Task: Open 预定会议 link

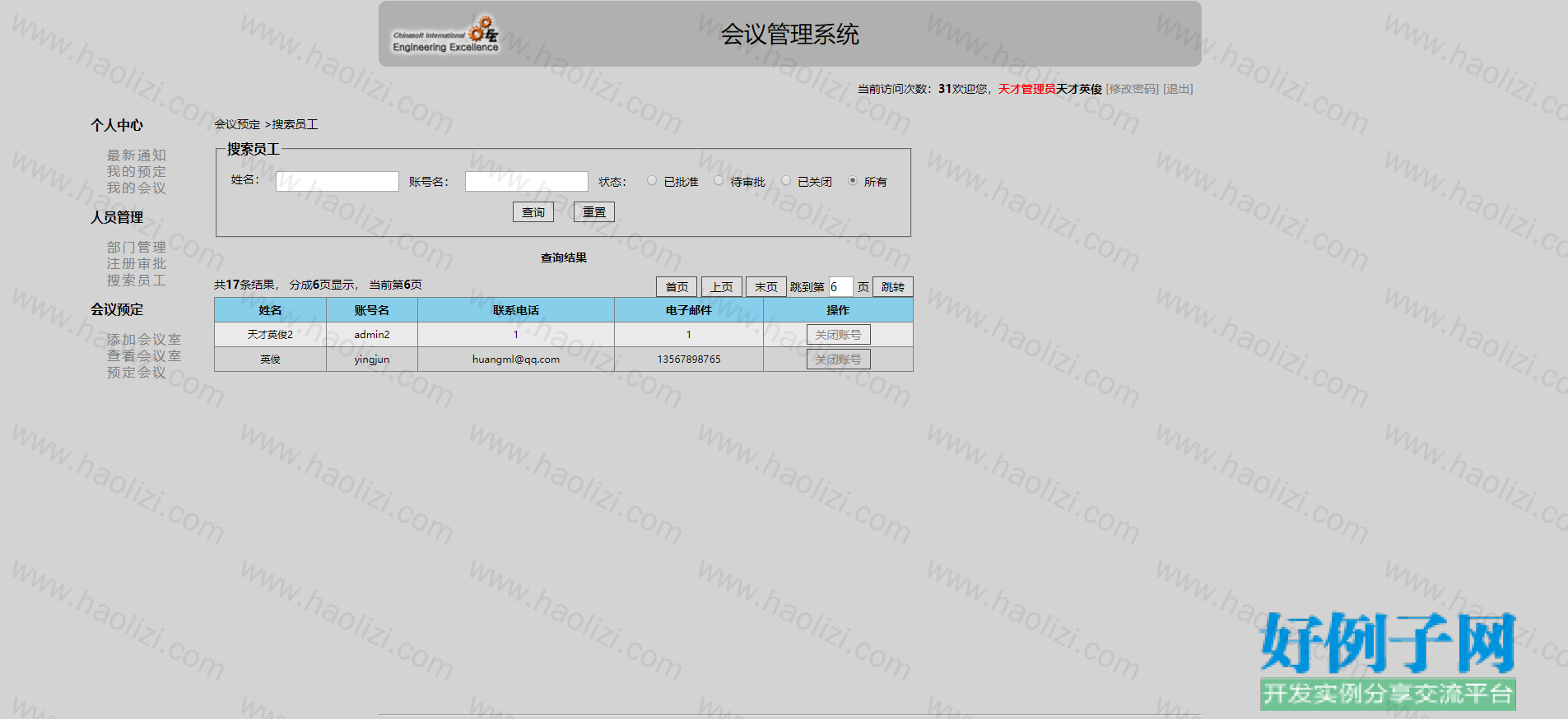Action: 137,372
